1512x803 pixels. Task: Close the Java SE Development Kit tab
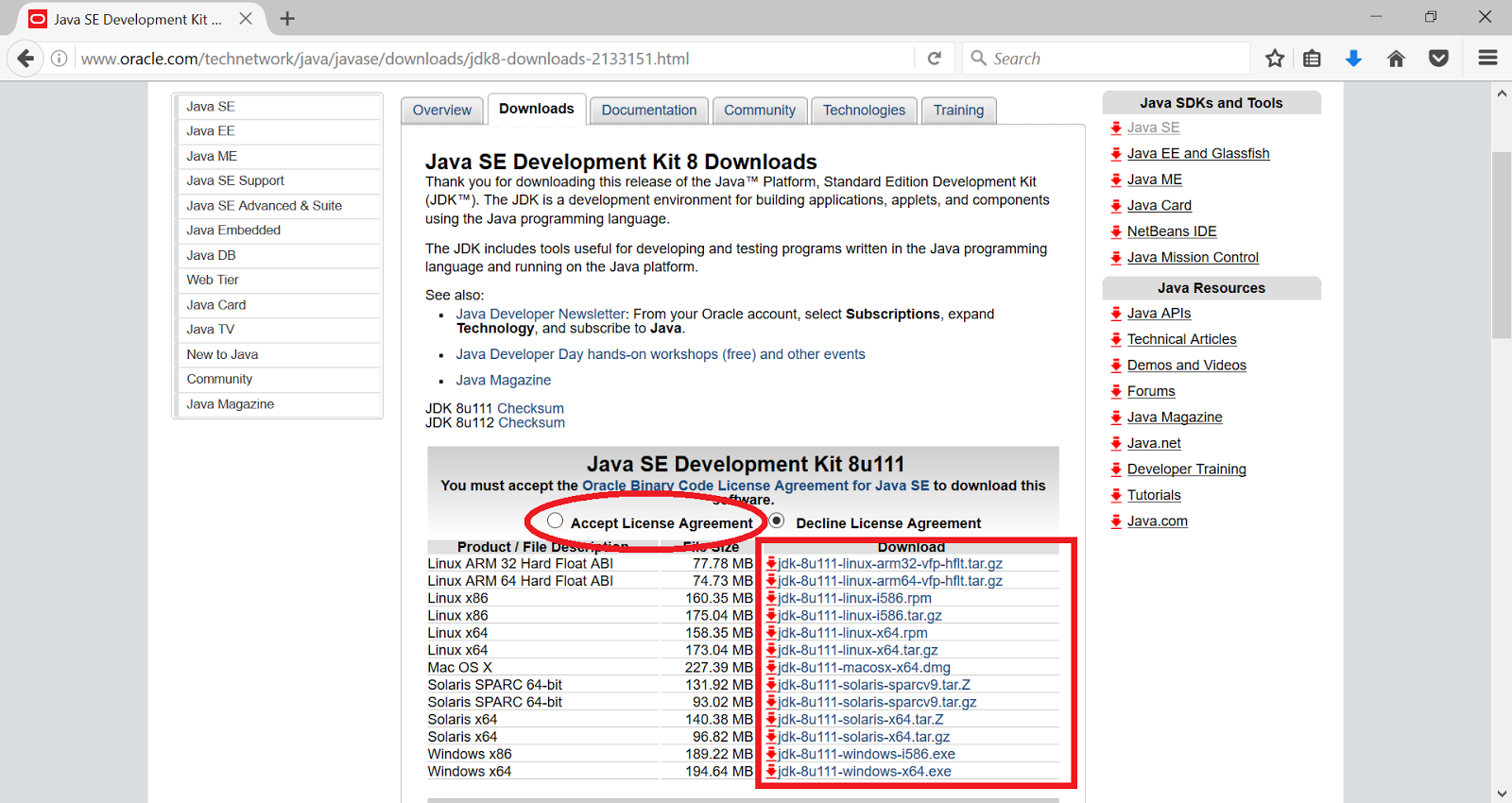246,19
